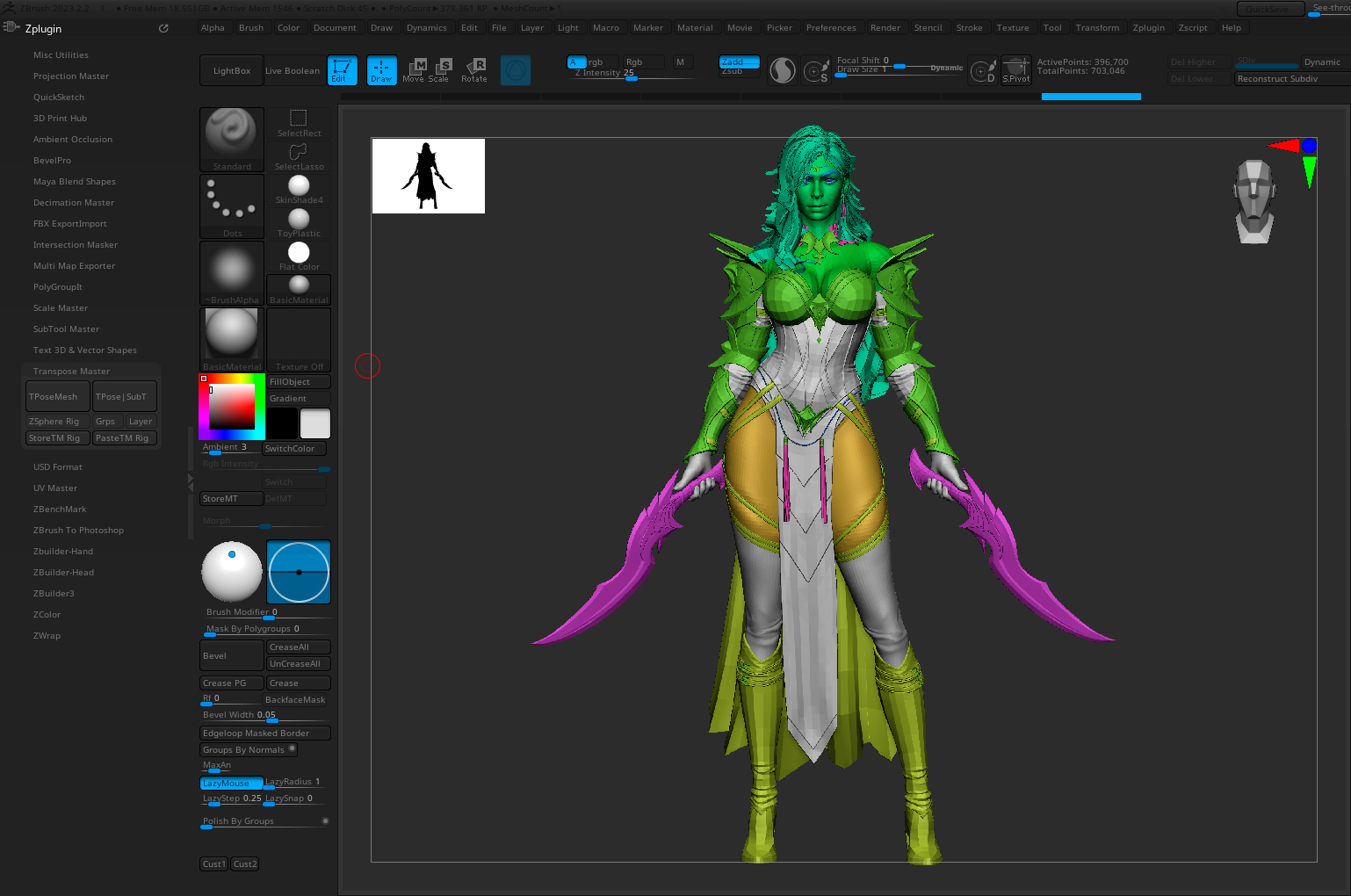Toggle LazyMouse off
This screenshot has height=896, width=1351.
(x=231, y=783)
